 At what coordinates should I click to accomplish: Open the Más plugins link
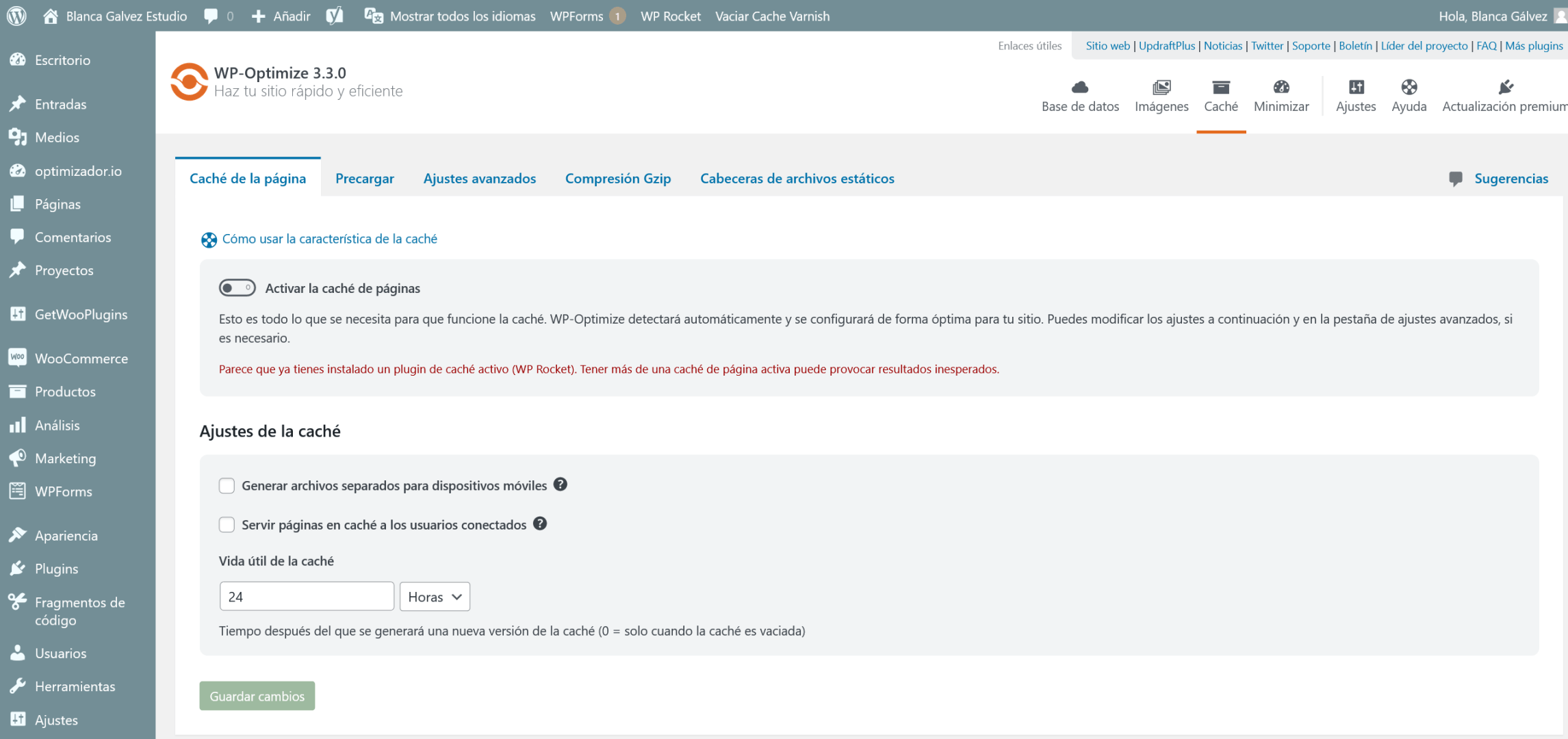[x=1534, y=46]
